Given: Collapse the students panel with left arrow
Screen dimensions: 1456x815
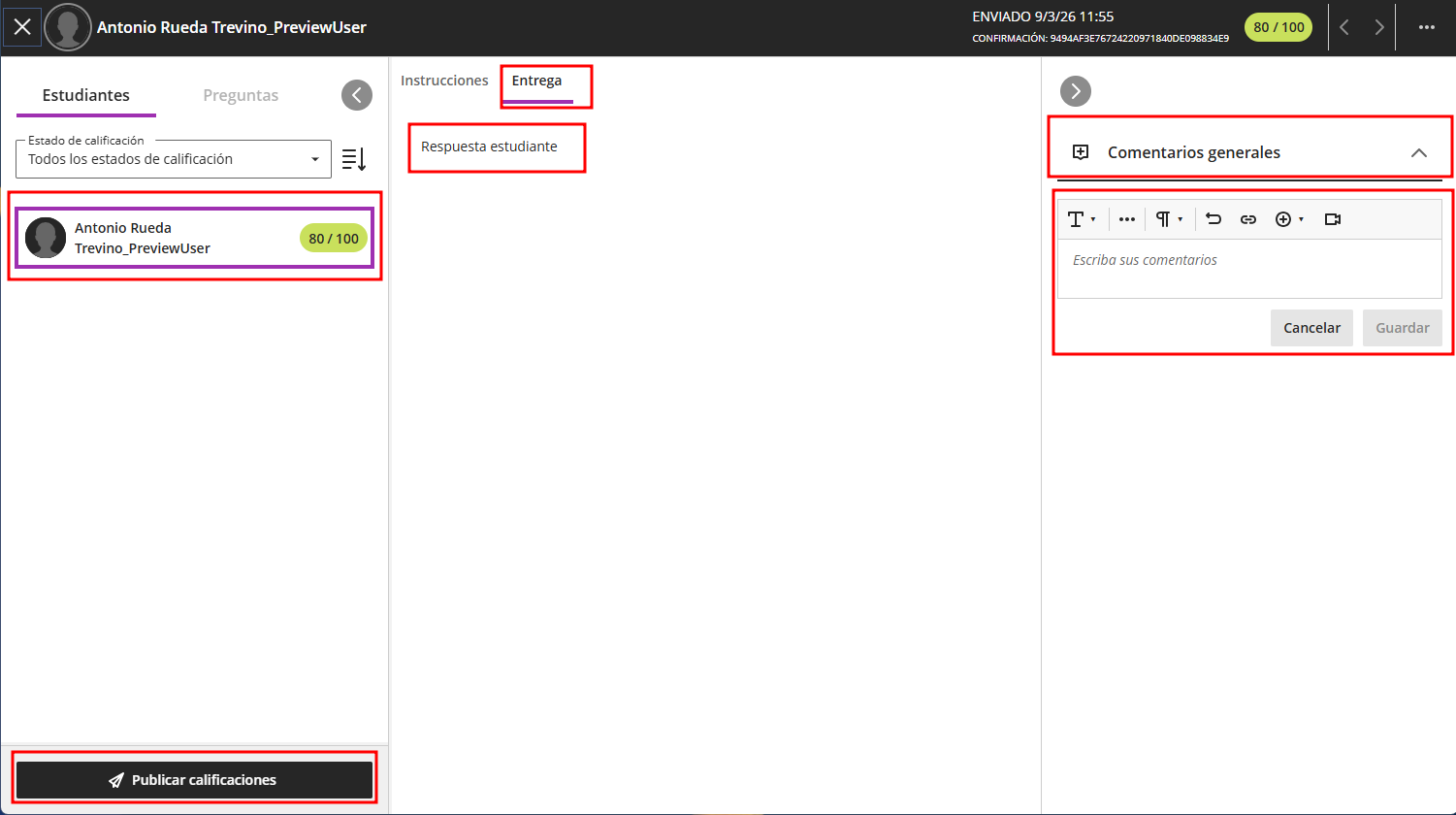Looking at the screenshot, I should point(357,94).
